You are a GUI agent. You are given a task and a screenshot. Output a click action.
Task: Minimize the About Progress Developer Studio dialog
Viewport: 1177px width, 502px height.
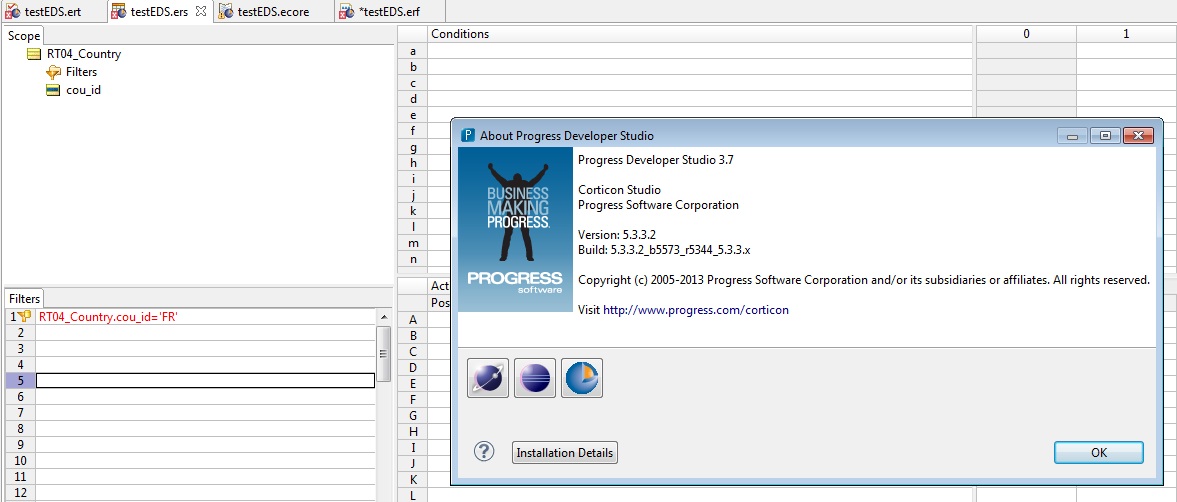(x=1072, y=136)
